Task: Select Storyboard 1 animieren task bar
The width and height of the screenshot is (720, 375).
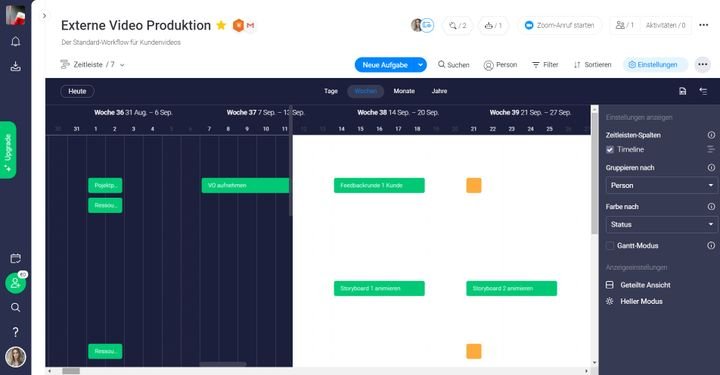Action: (x=379, y=288)
